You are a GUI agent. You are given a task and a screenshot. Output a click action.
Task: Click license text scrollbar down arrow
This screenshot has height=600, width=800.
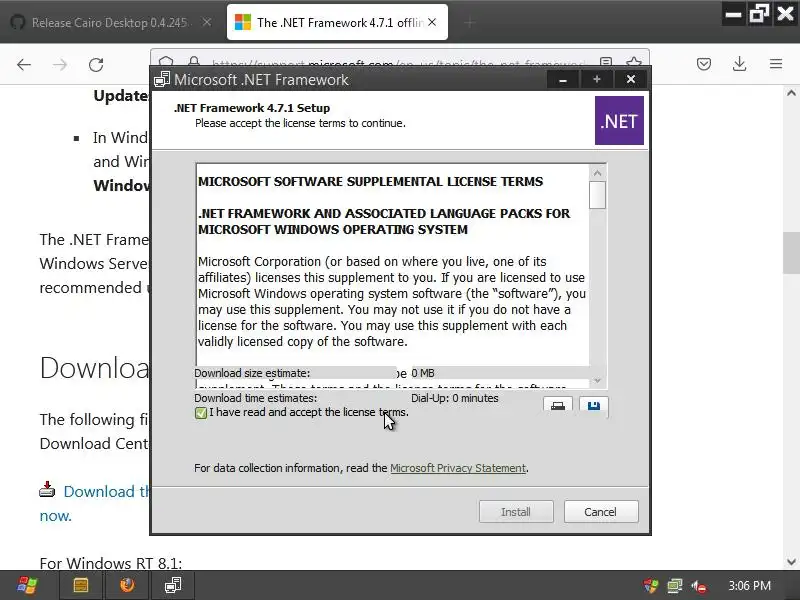pyautogui.click(x=597, y=381)
